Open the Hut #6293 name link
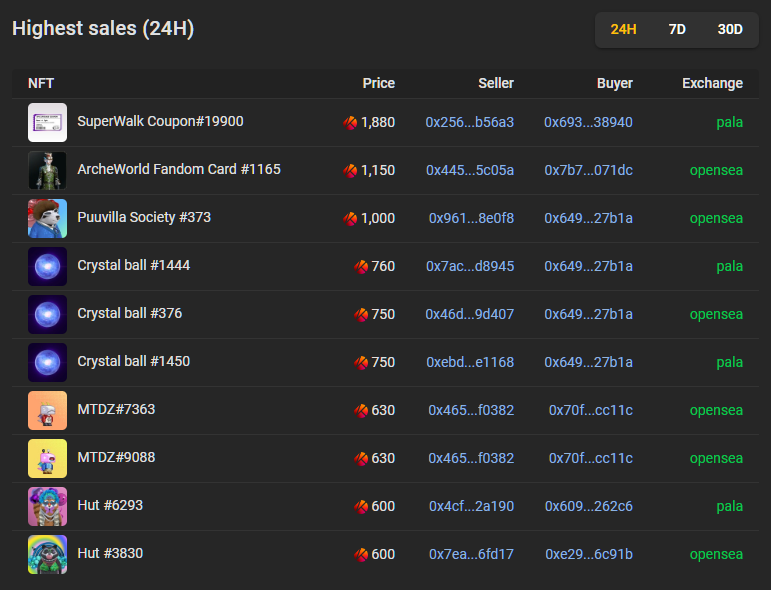 point(110,505)
